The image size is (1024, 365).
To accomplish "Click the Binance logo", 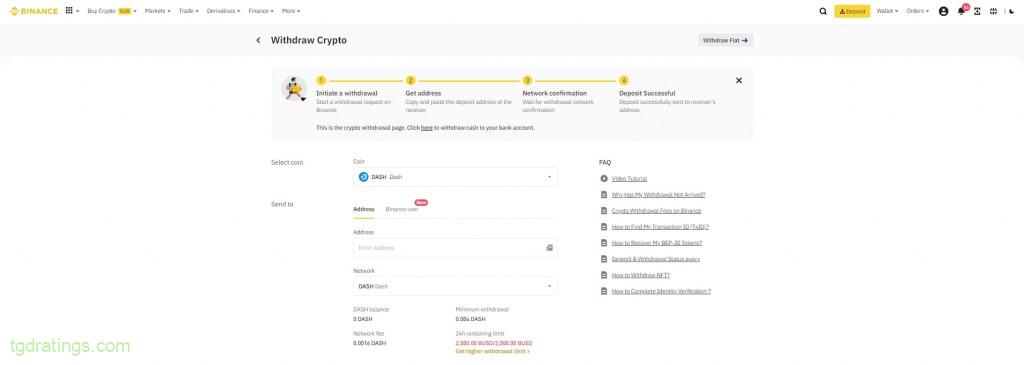I will point(34,11).
